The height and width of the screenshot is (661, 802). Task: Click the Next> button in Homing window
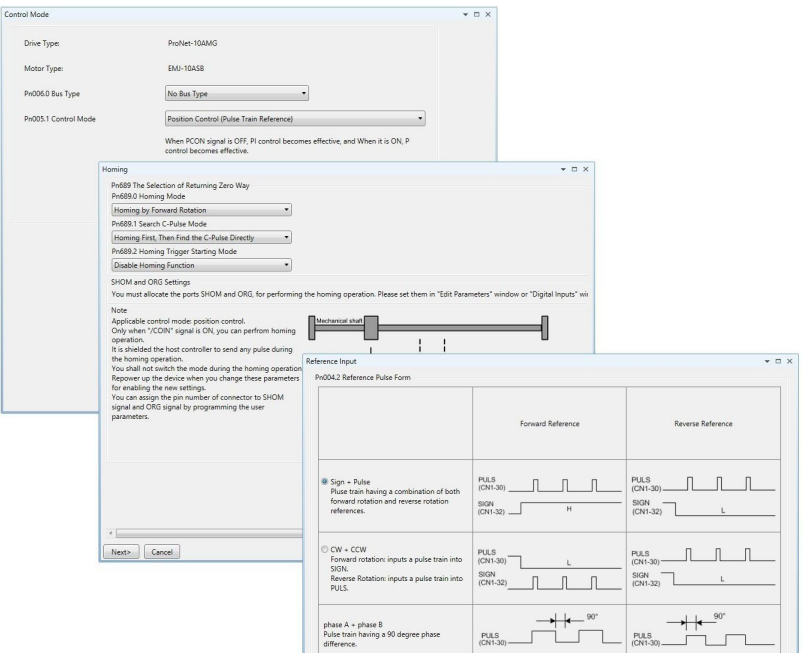click(x=121, y=552)
